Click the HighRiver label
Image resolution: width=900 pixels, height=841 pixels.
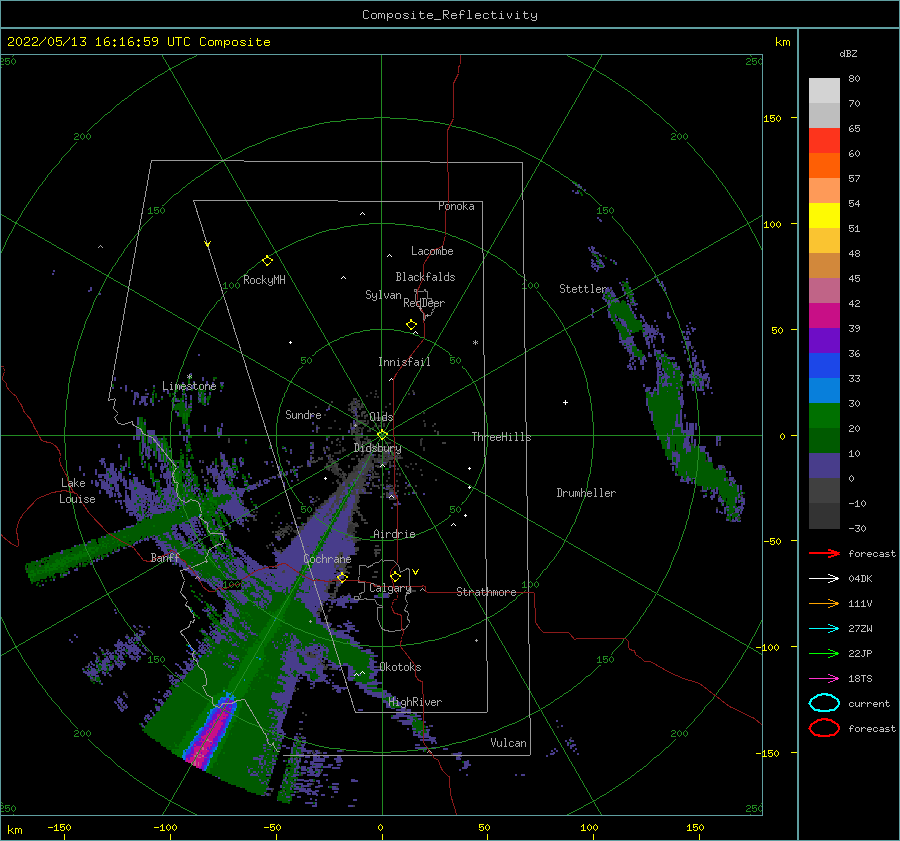[415, 702]
